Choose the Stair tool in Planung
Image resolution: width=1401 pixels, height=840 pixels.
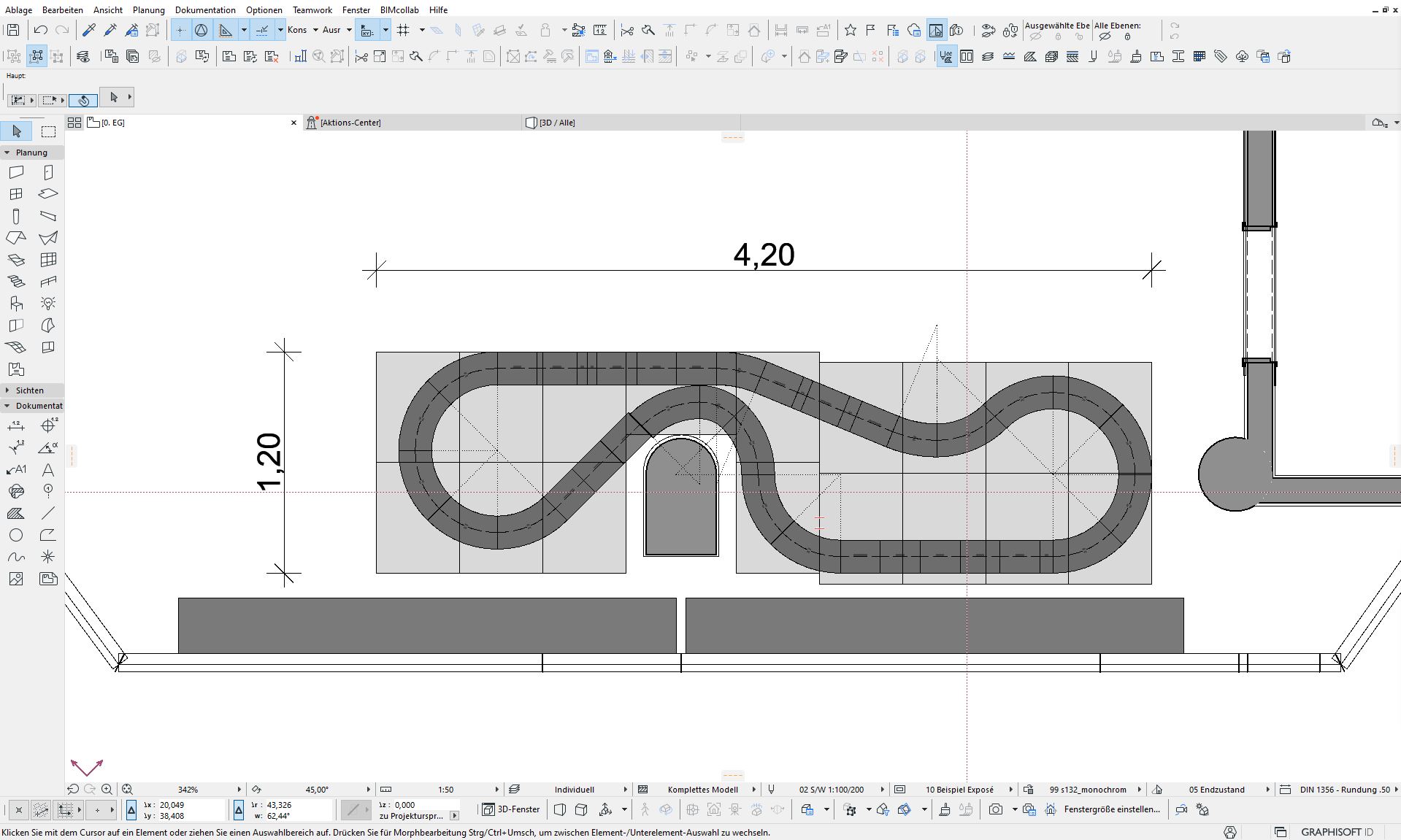(16, 282)
